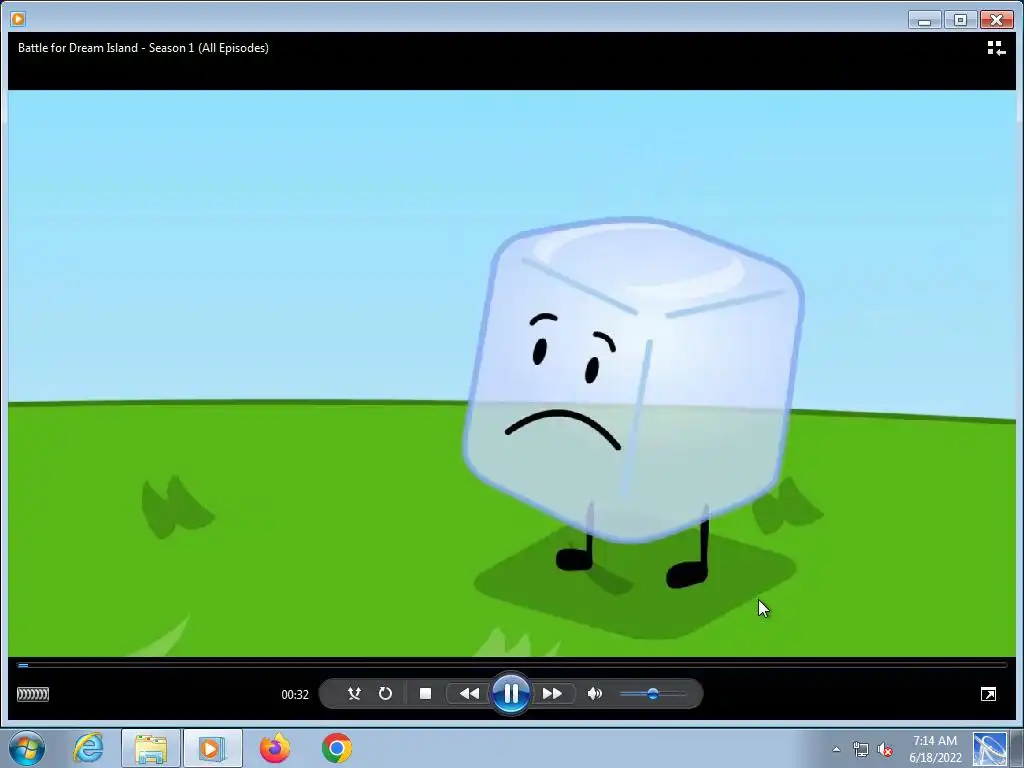The height and width of the screenshot is (768, 1024).
Task: Click the tray icon right of clock
Action: pos(989,748)
